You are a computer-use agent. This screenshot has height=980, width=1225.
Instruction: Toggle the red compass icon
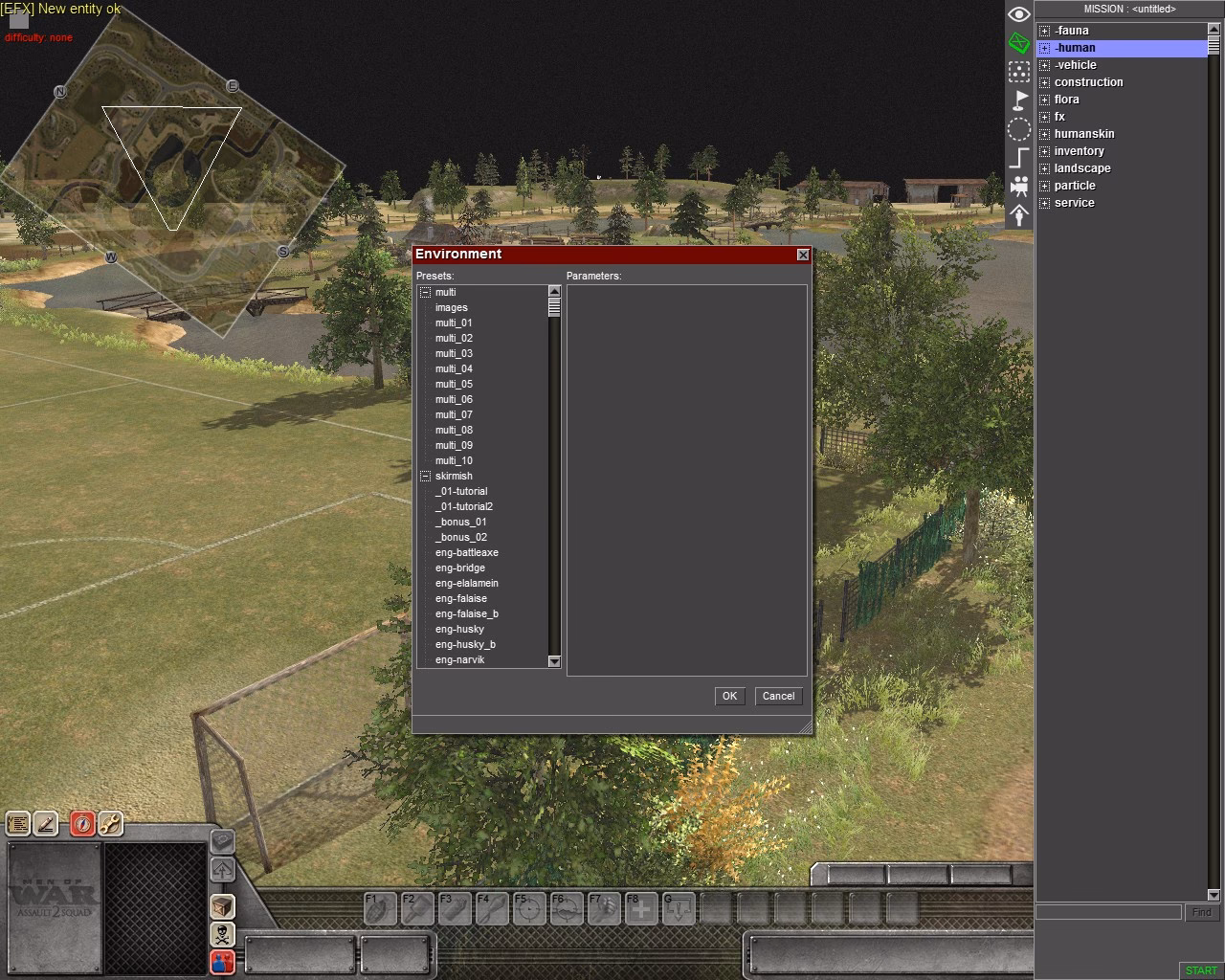[x=82, y=823]
